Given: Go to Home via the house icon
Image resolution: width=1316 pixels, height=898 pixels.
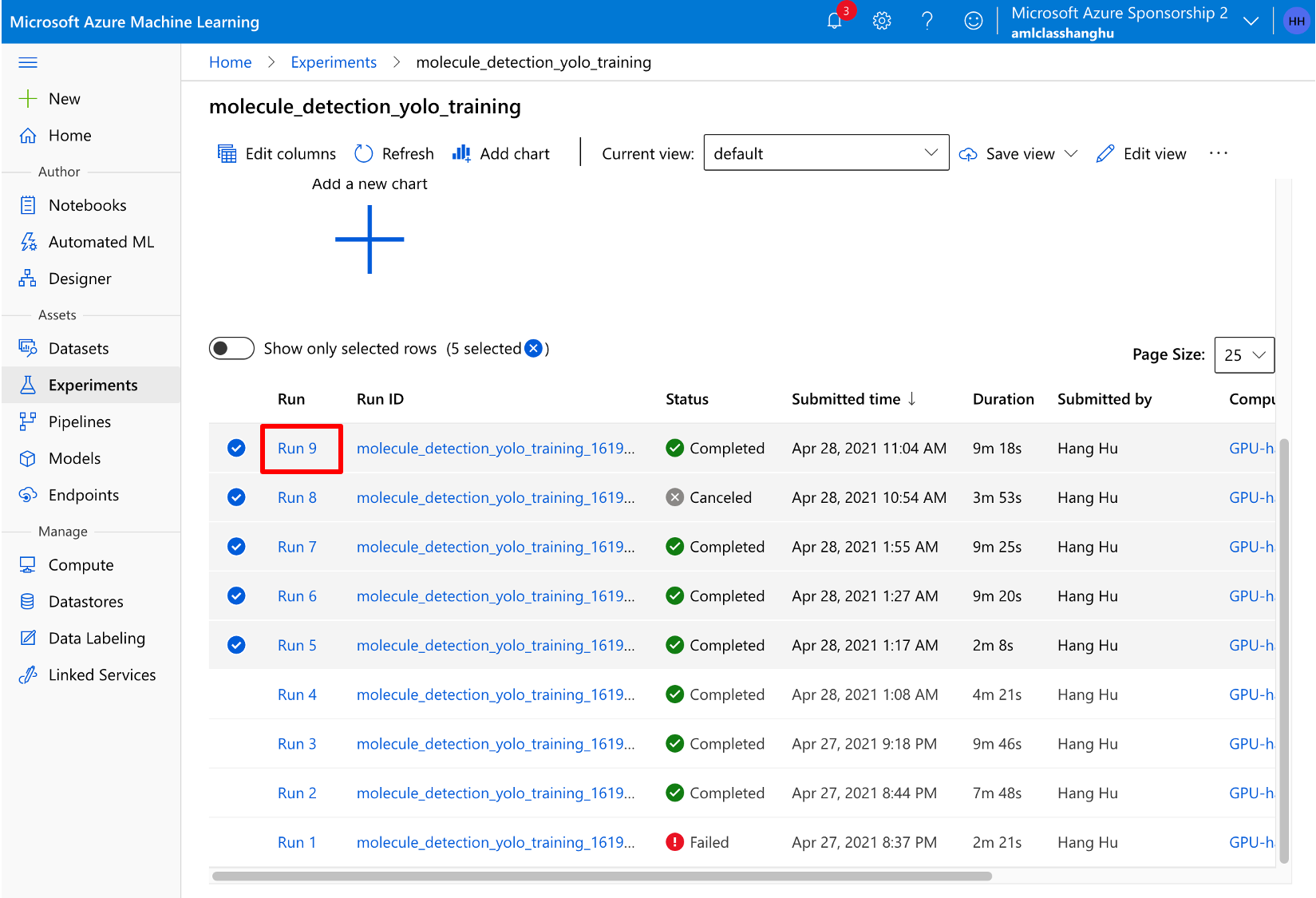Looking at the screenshot, I should point(28,136).
